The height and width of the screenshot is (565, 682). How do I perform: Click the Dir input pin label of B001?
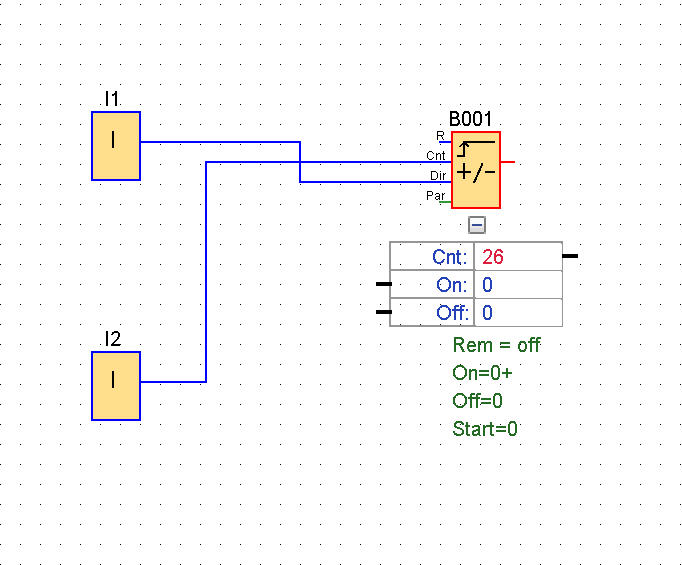(438, 176)
